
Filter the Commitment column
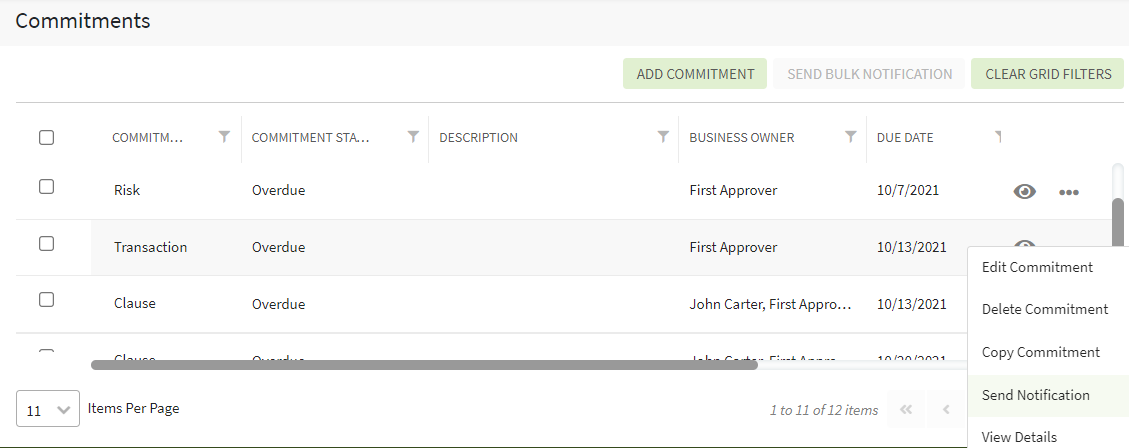click(x=224, y=137)
